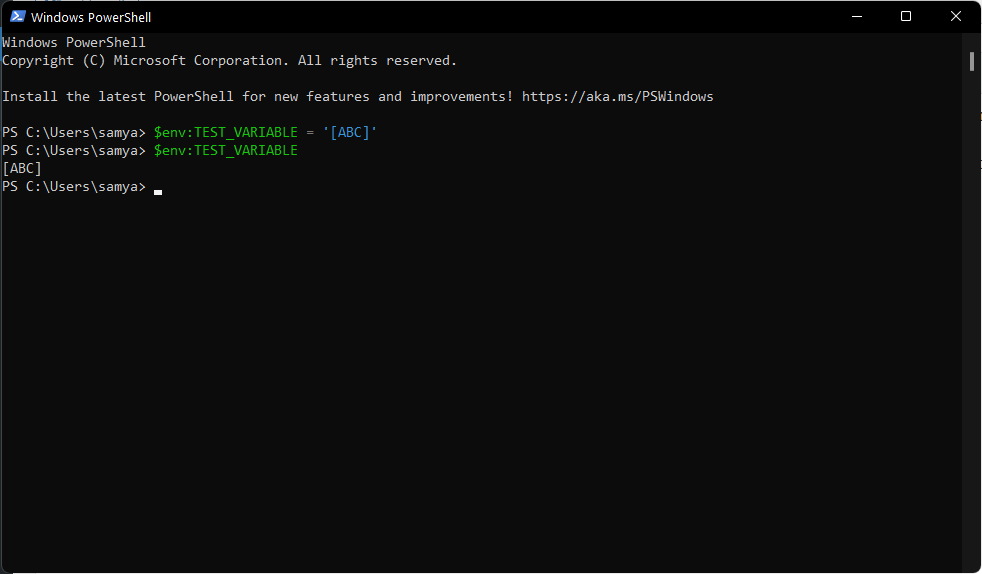This screenshot has width=982, height=574.
Task: Click the Windows PowerShell title bar text
Action: tap(91, 17)
